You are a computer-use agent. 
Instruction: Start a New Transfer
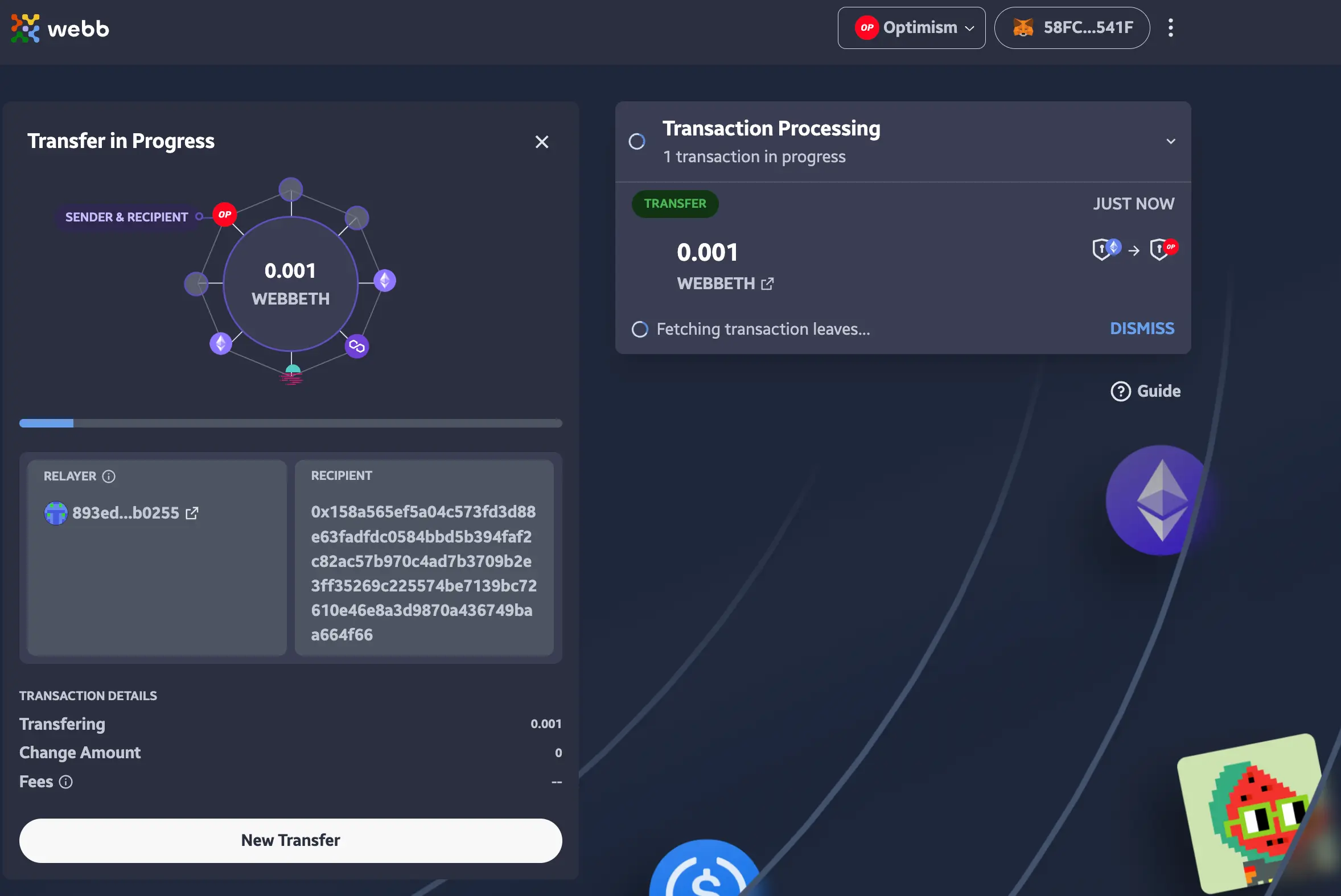[x=291, y=840]
